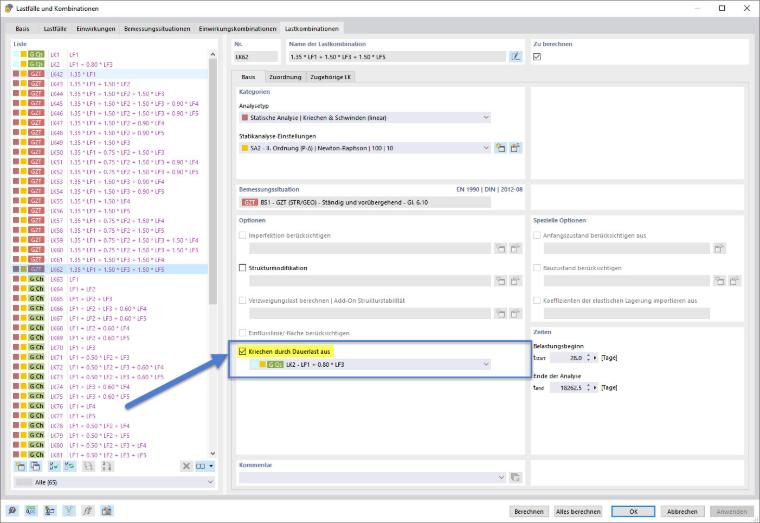Click the new icon in the Verzweigungslast row

point(500,314)
